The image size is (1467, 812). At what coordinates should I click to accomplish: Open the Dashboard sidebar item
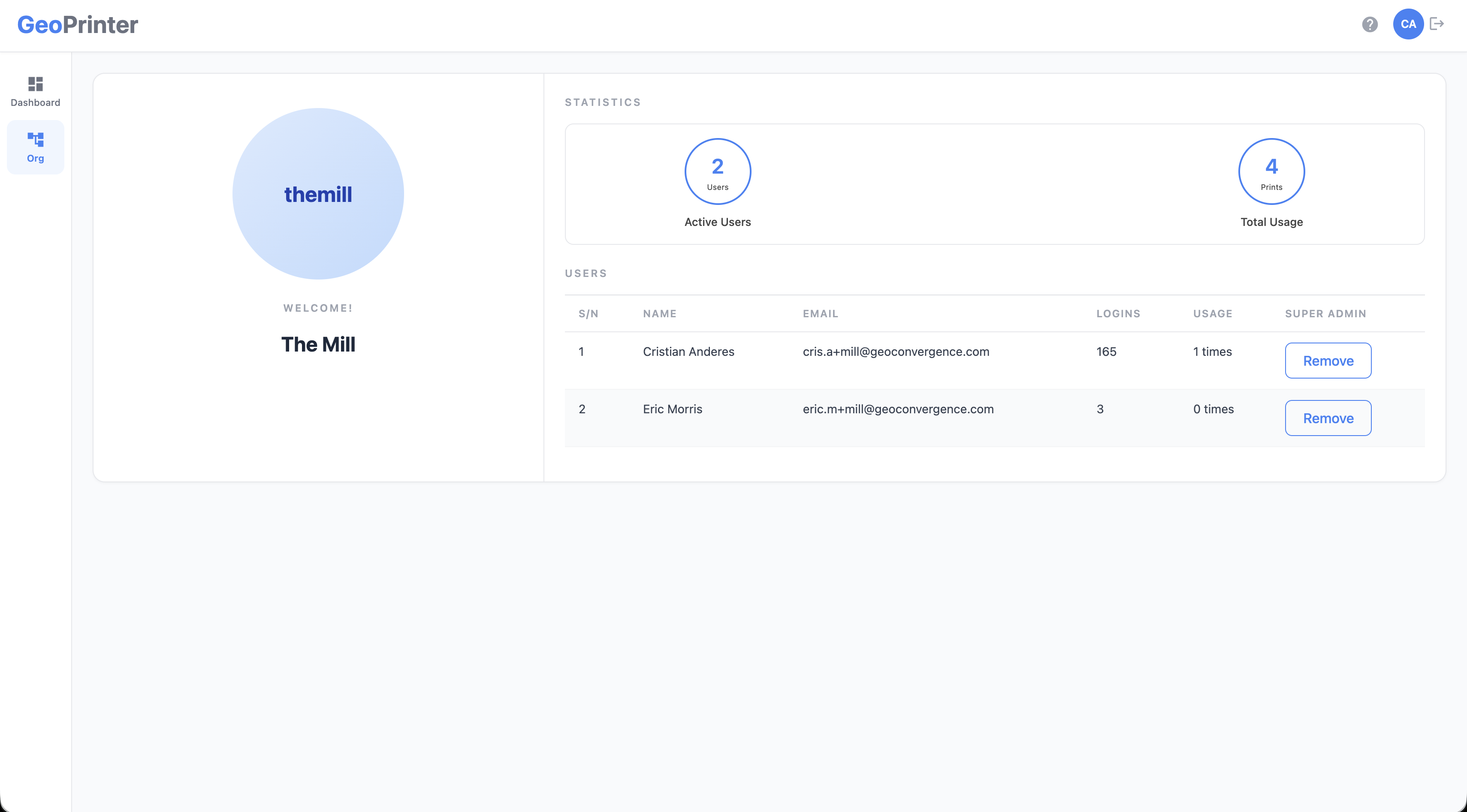(x=35, y=92)
